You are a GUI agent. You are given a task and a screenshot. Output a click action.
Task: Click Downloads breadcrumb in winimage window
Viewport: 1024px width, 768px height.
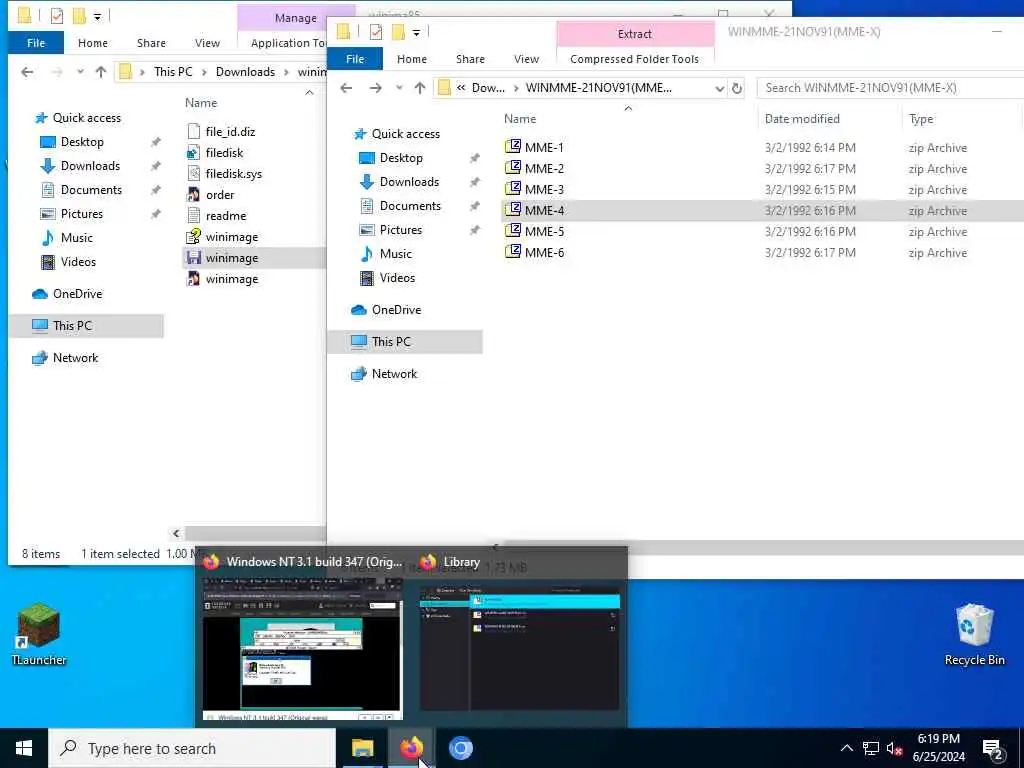(x=245, y=72)
